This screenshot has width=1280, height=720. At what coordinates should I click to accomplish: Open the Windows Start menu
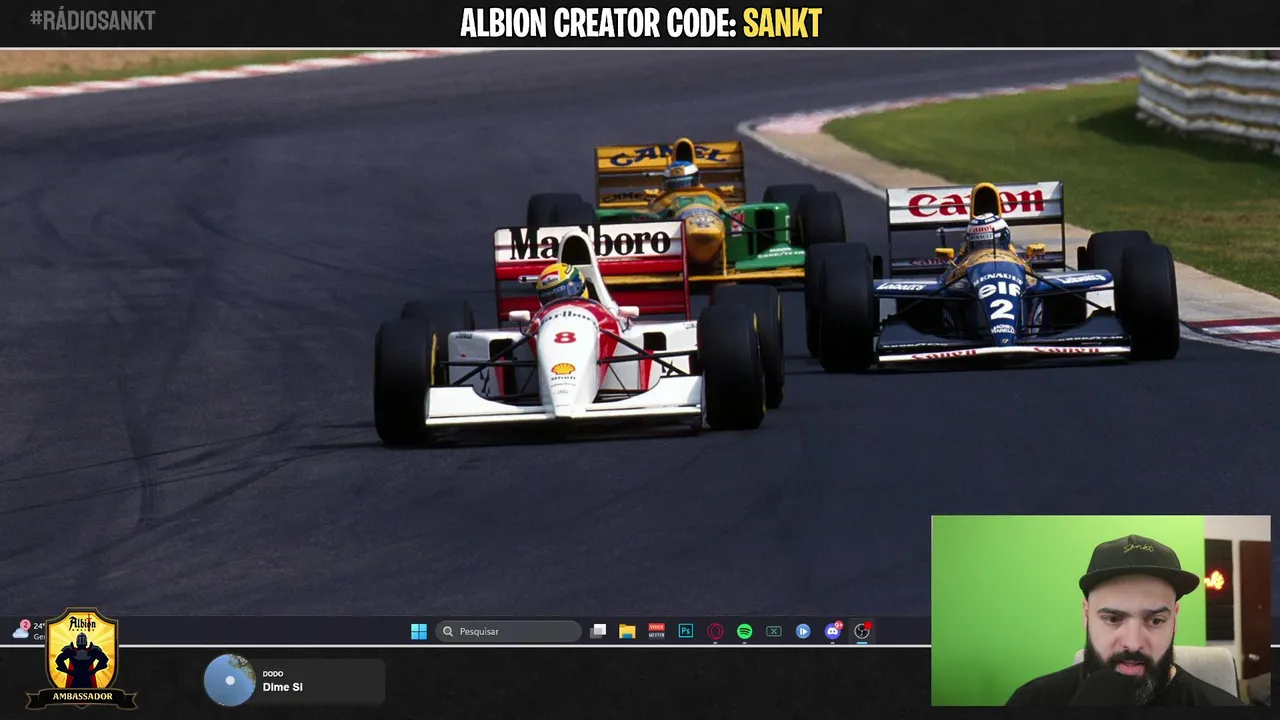[419, 631]
